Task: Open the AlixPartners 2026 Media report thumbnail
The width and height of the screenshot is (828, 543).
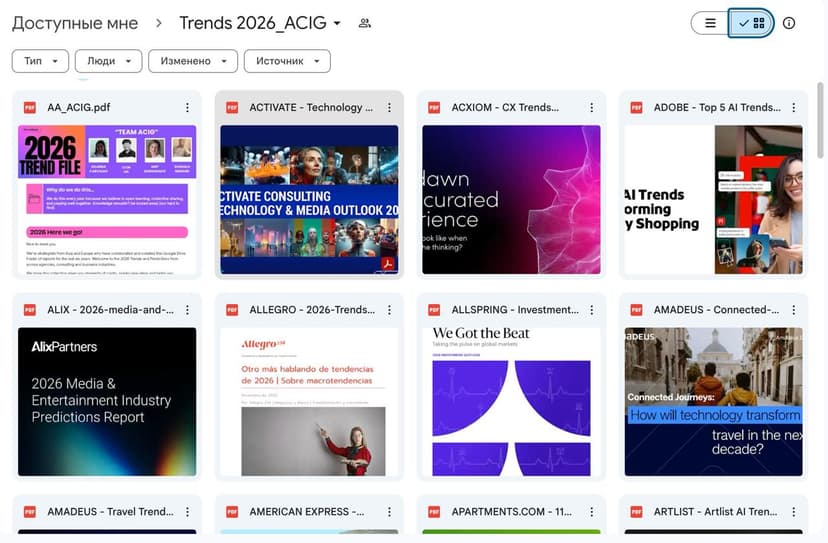Action: click(x=107, y=401)
